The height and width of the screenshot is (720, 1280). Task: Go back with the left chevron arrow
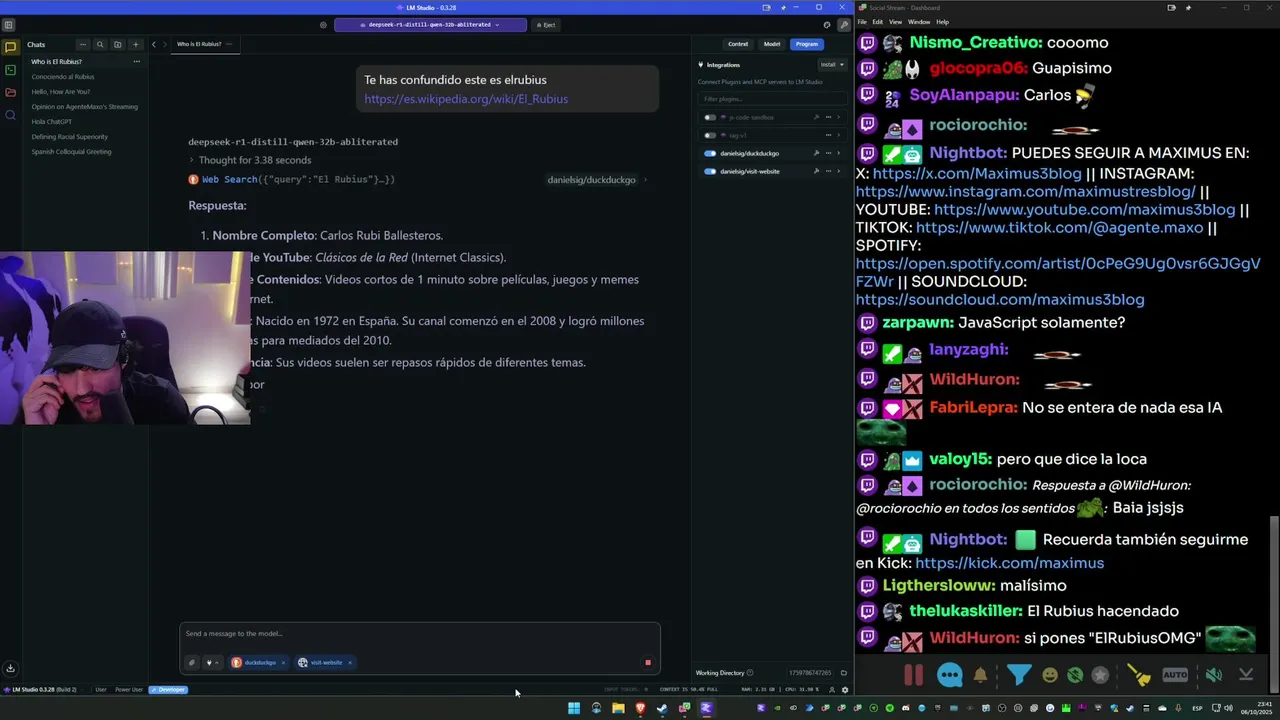point(154,44)
